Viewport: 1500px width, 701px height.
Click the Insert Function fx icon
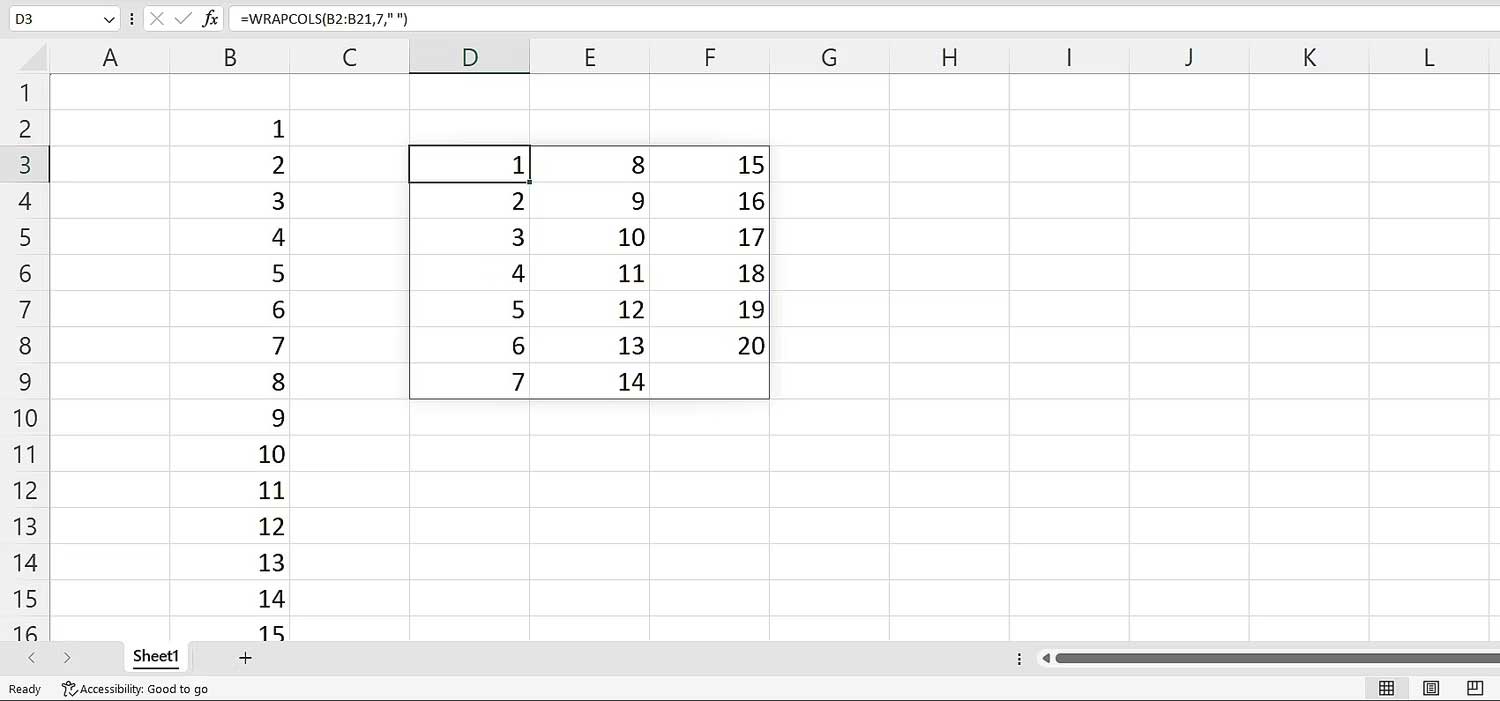[210, 19]
